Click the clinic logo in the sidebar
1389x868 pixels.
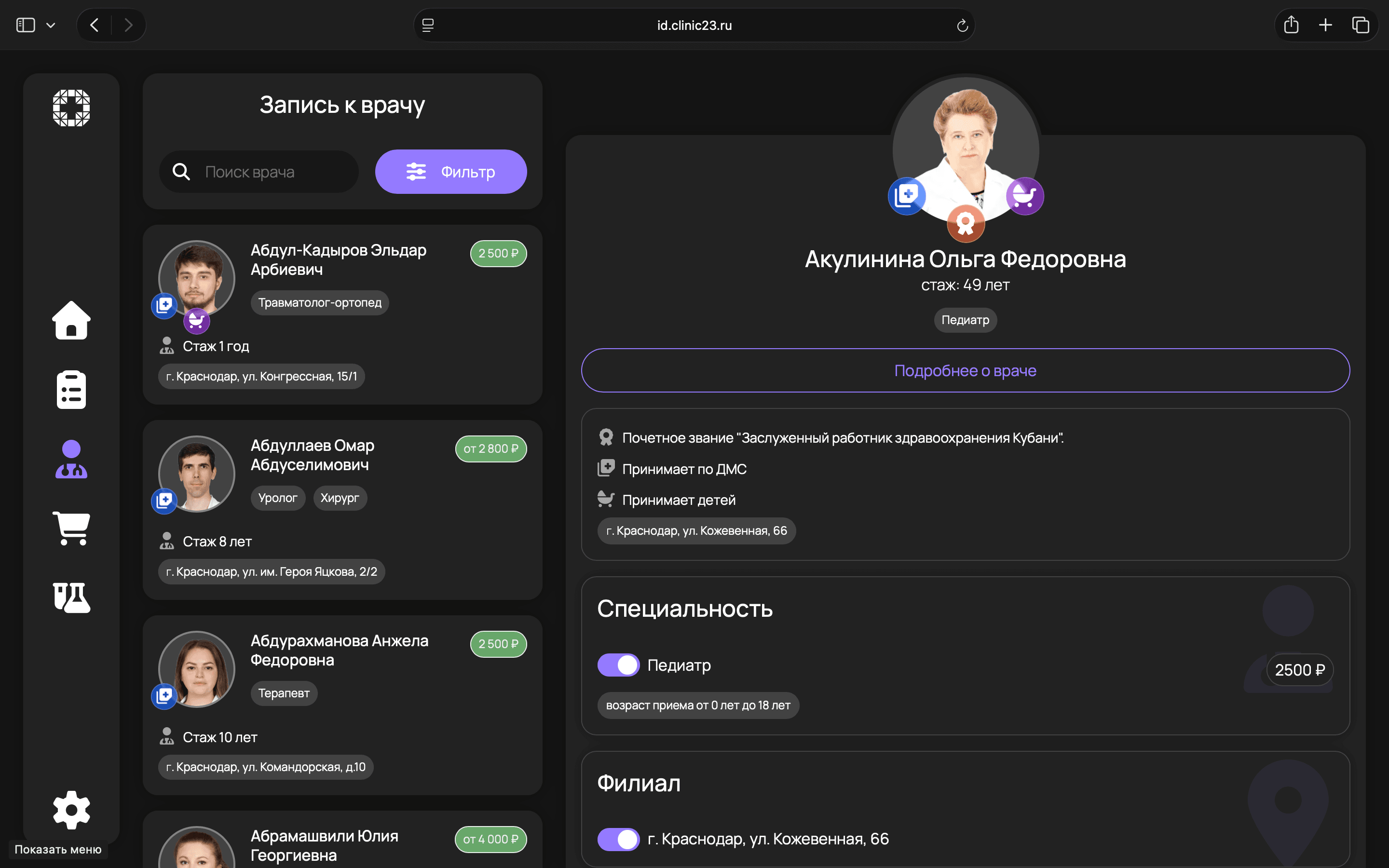click(71, 108)
